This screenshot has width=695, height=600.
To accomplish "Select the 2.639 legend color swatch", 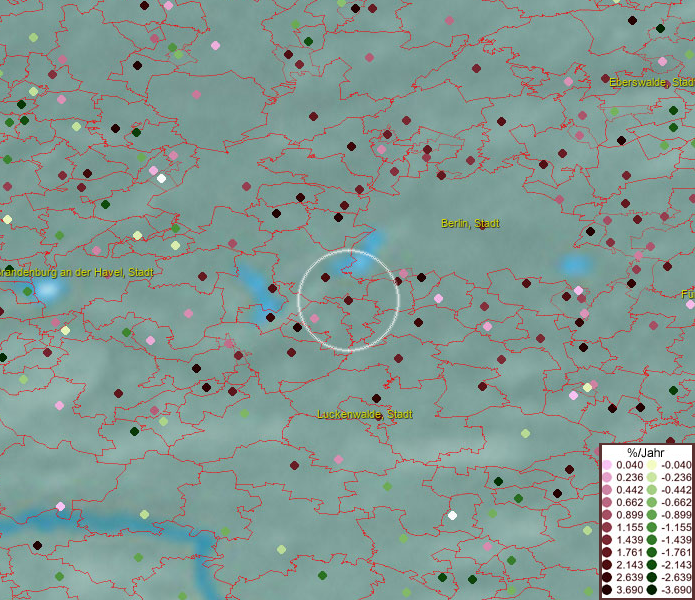I will (x=607, y=577).
